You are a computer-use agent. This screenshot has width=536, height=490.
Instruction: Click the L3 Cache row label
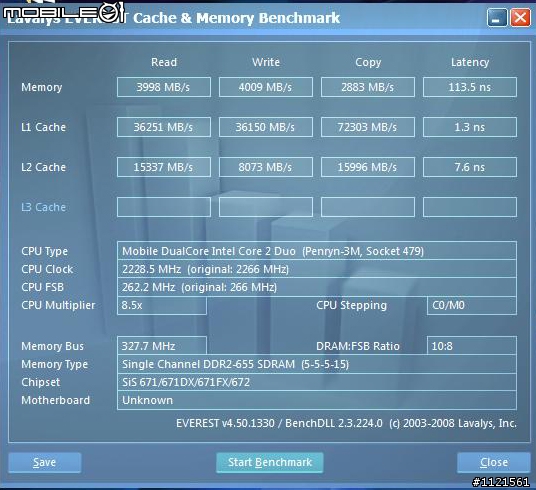(43, 207)
